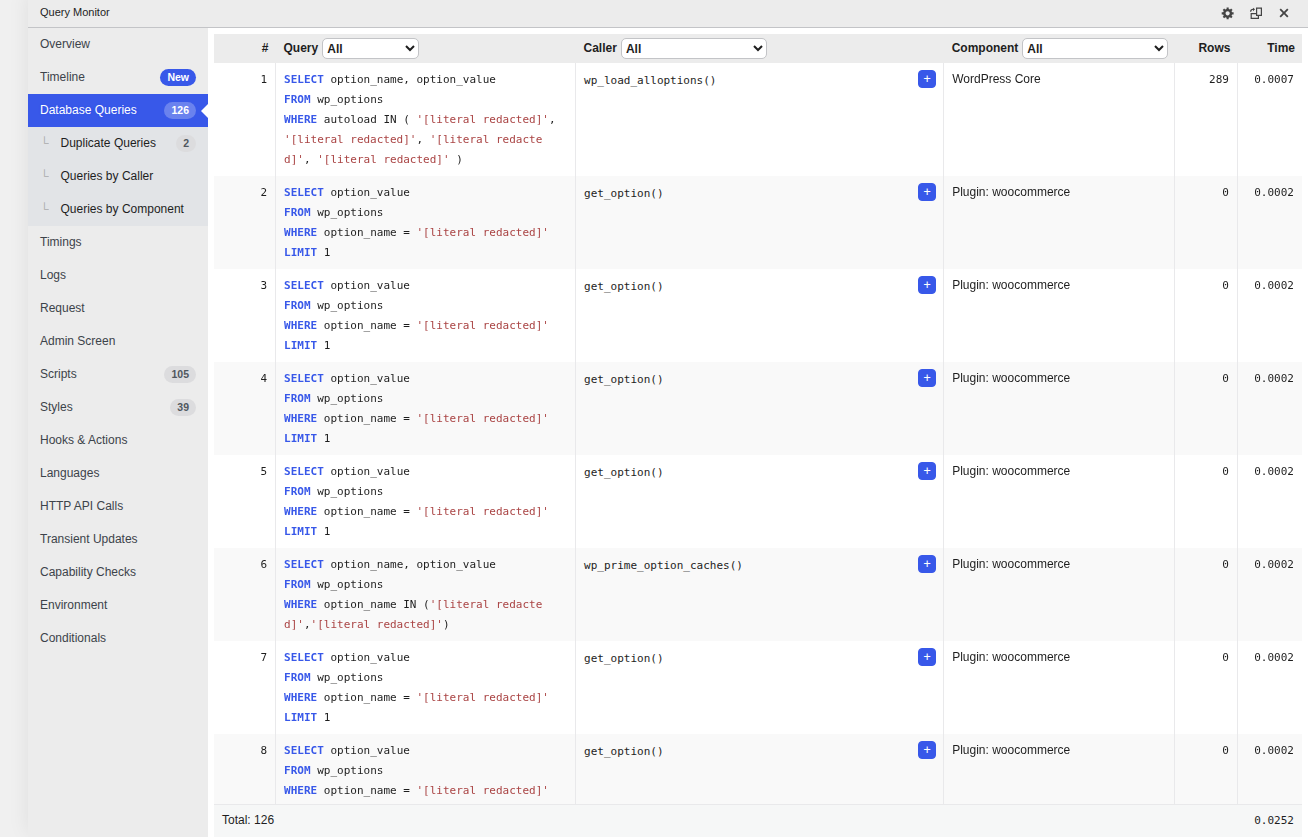The width and height of the screenshot is (1308, 837).
Task: Open Queries by Caller sub-panel
Action: (x=118, y=176)
